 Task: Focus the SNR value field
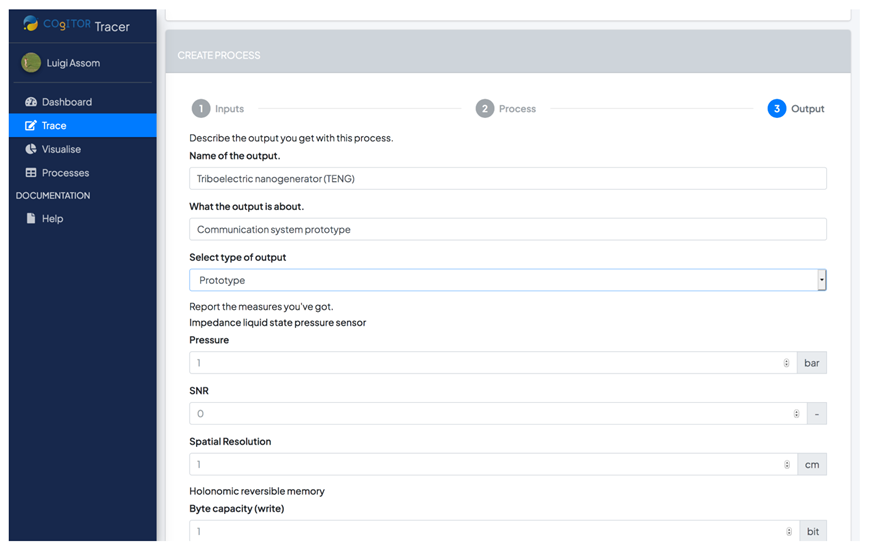(x=498, y=414)
